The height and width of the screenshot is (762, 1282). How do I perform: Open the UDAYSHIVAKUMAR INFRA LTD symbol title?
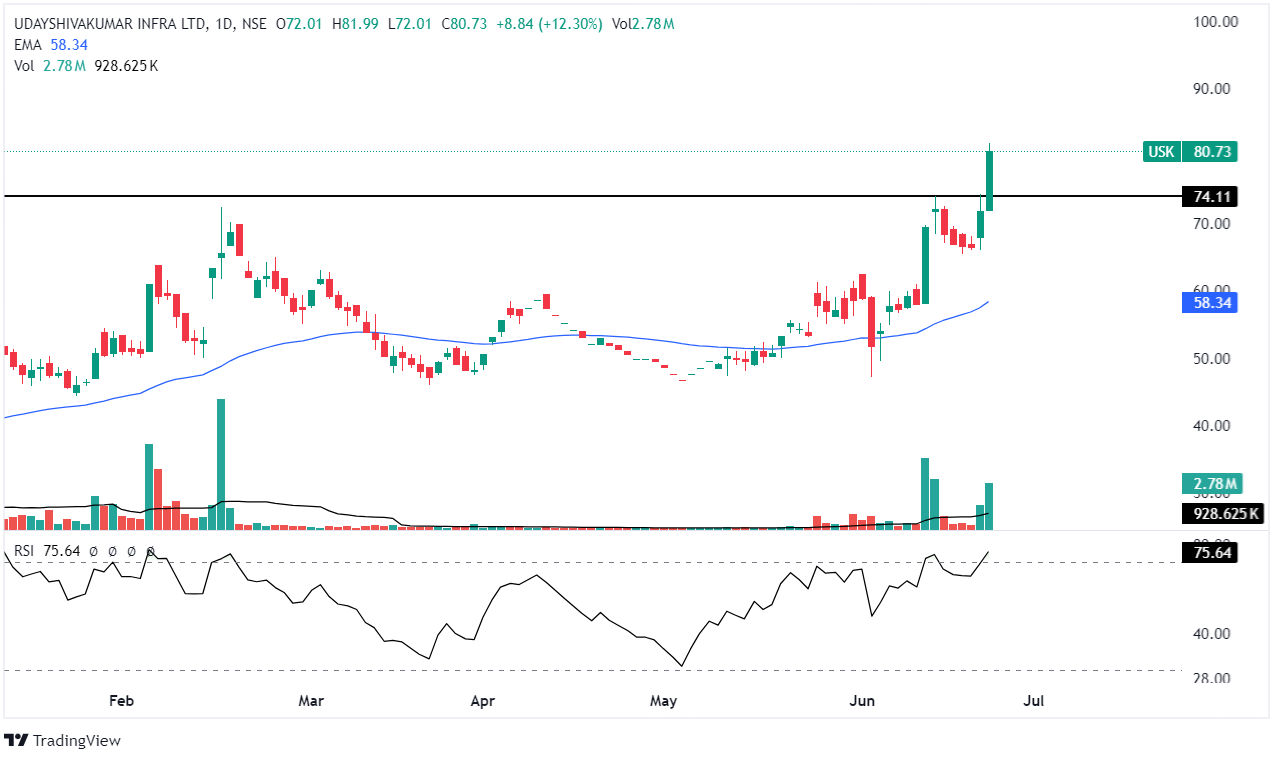(105, 23)
